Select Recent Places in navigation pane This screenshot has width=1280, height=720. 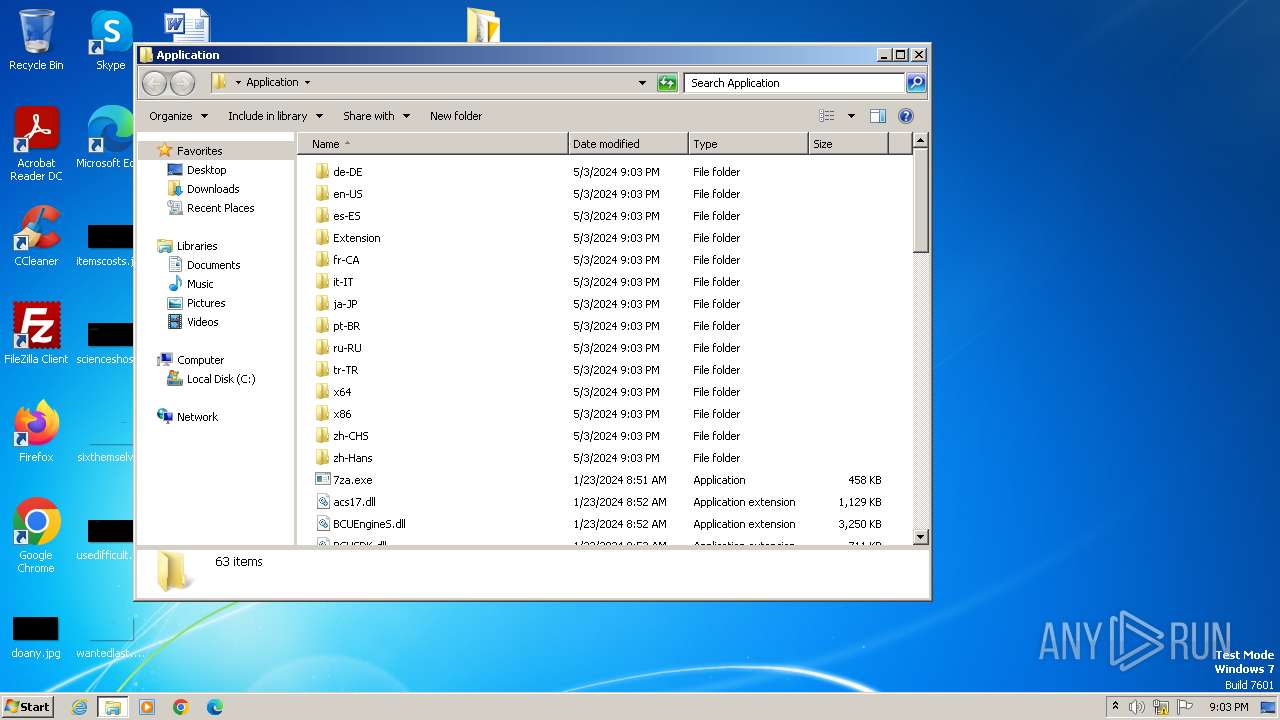pos(220,208)
